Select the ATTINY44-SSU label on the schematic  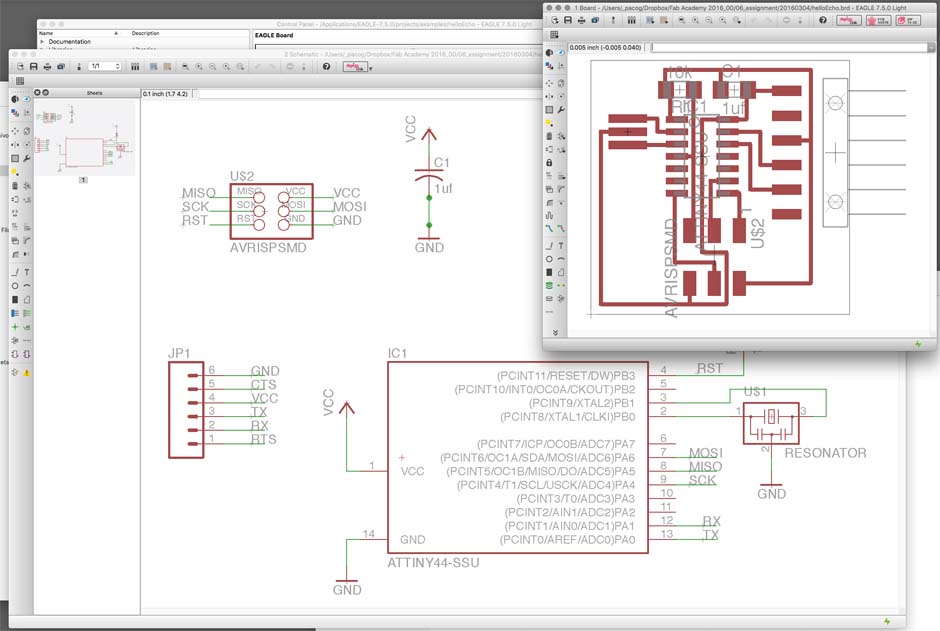(433, 563)
